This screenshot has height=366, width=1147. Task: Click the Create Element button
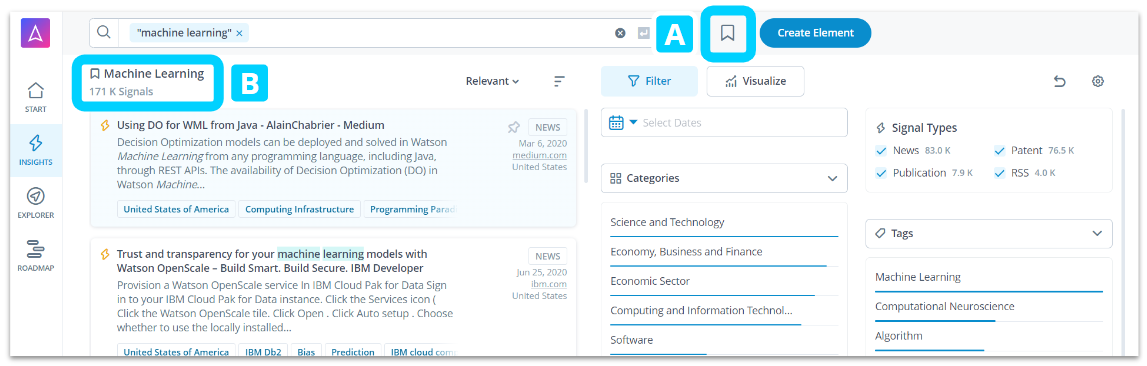816,33
